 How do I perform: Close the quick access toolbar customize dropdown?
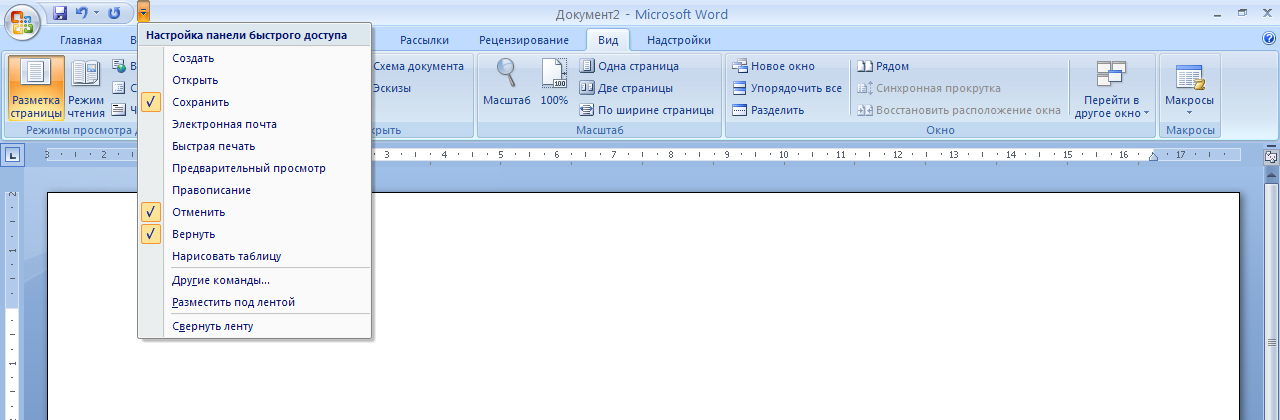[145, 13]
